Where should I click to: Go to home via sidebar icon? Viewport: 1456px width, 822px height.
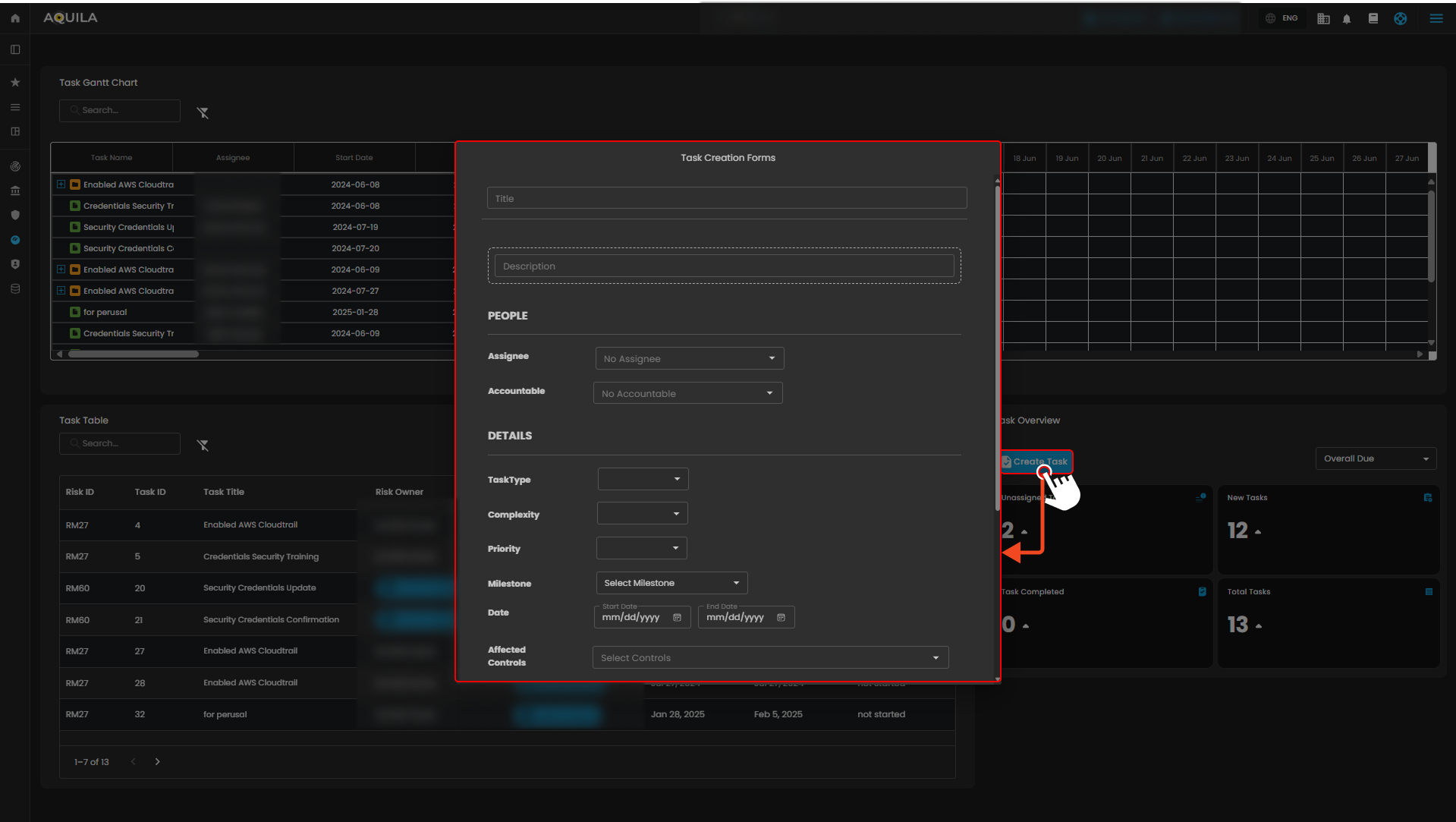pos(15,18)
